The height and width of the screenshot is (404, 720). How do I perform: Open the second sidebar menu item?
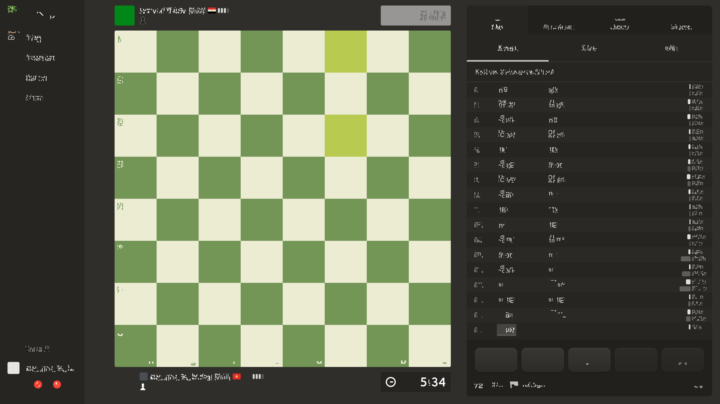coord(40,58)
